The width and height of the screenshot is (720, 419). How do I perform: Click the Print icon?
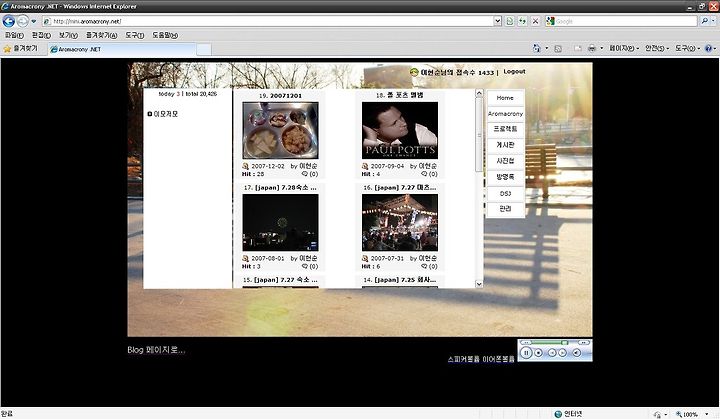592,48
